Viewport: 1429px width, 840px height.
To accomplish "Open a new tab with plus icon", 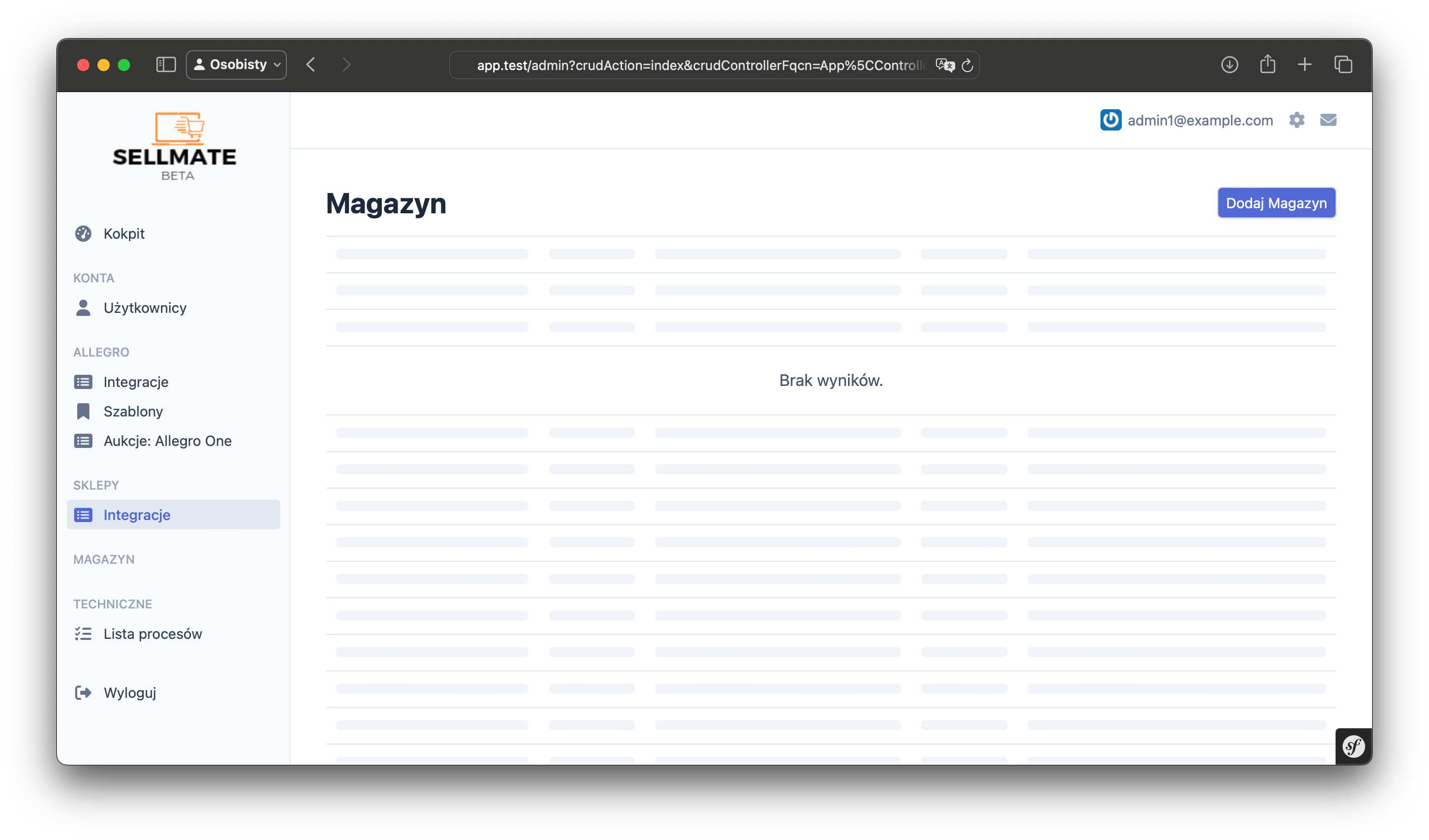I will (1305, 64).
